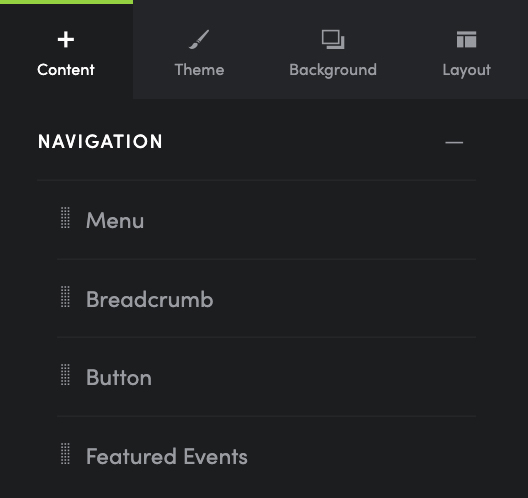Switch to the Content tab label
The width and height of the screenshot is (528, 498).
(x=66, y=70)
